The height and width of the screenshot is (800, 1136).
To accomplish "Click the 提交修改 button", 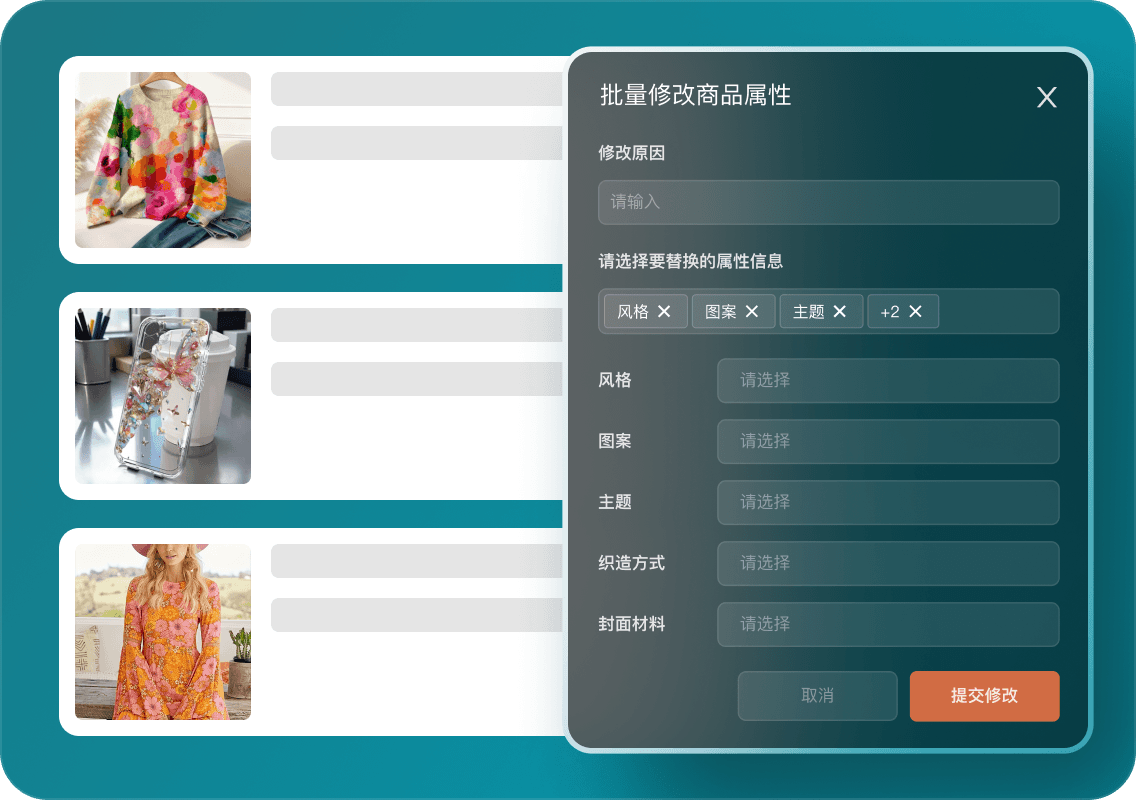I will [984, 696].
